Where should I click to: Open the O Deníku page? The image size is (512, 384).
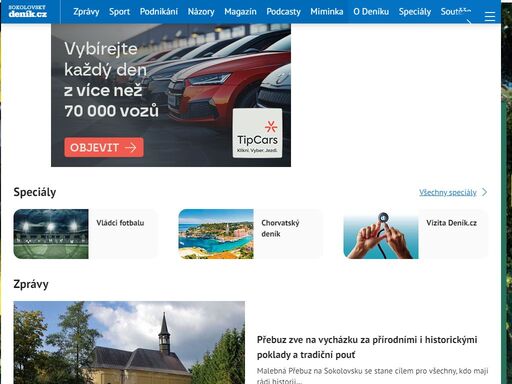click(371, 12)
